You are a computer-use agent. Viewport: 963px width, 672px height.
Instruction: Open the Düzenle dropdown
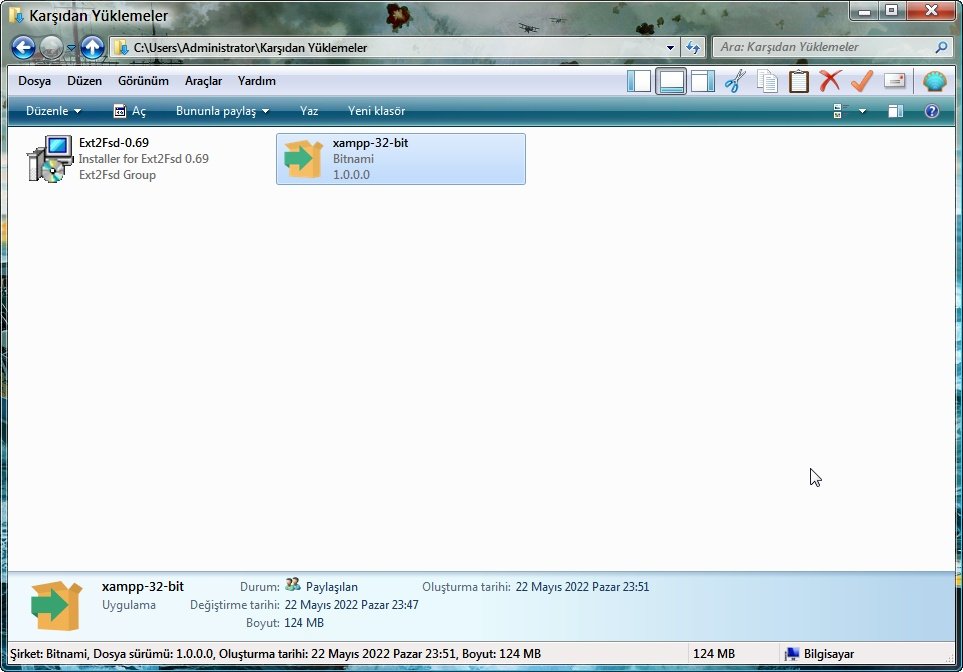click(x=53, y=111)
